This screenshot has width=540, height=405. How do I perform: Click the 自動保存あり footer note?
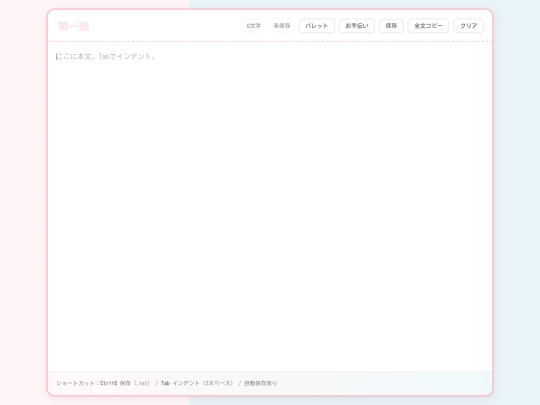[x=261, y=383]
